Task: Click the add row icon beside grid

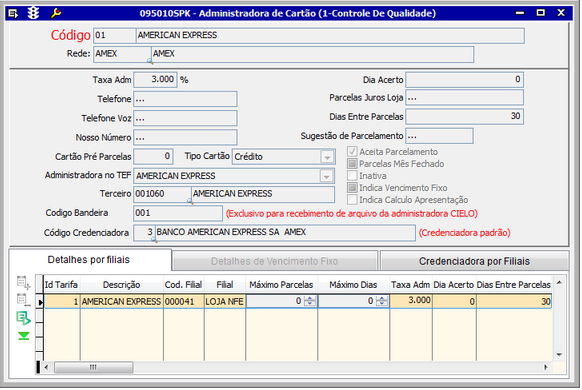Action: 23,282
